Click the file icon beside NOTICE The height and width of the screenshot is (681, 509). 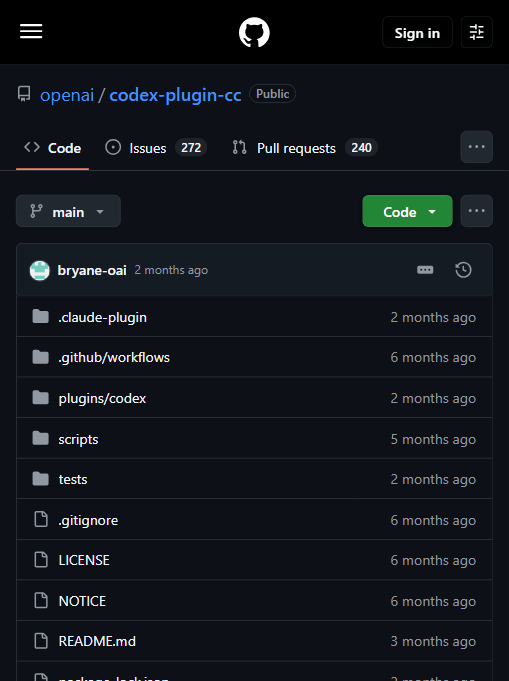(41, 600)
